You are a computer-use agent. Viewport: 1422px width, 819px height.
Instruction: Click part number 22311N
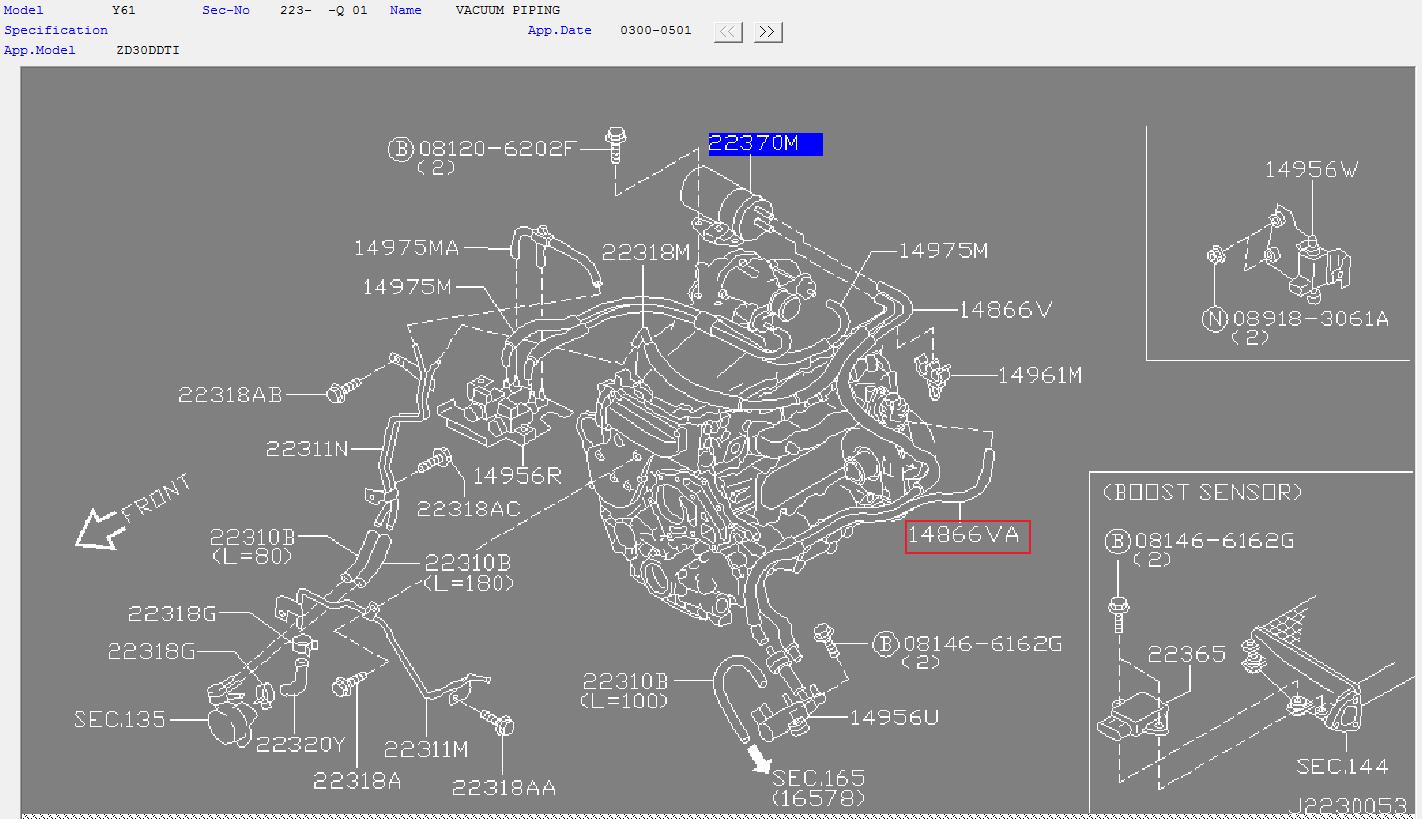tap(307, 449)
